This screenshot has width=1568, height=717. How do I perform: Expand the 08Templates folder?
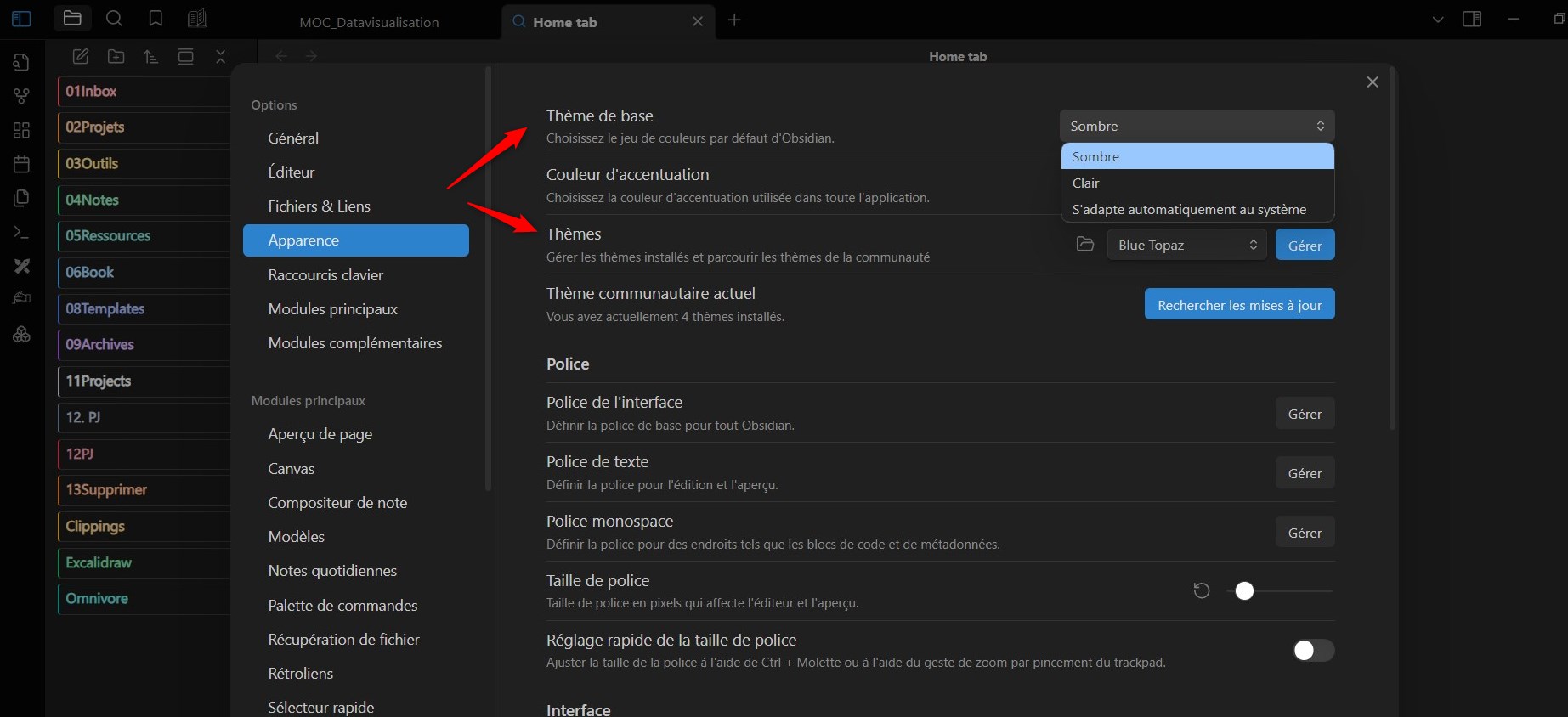[144, 308]
